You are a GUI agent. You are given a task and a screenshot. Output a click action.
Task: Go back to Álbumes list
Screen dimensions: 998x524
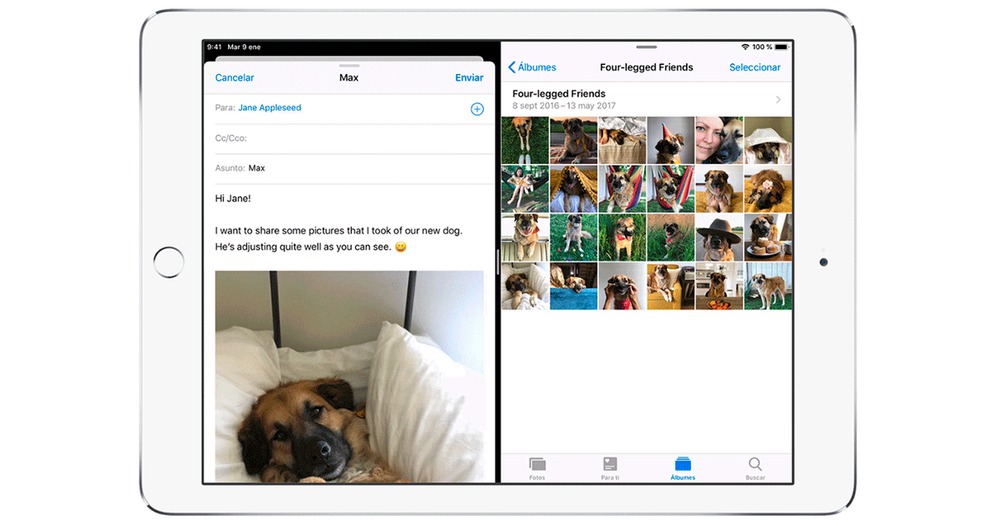coord(532,68)
